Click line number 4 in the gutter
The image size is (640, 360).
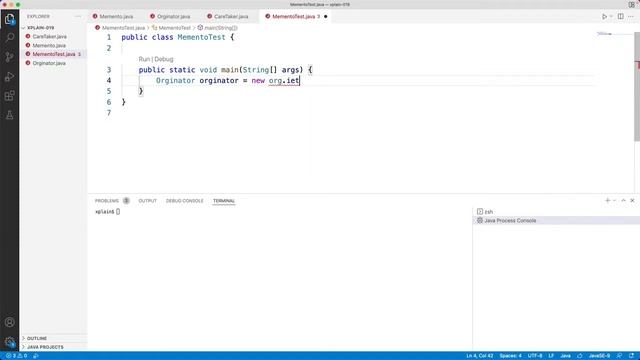point(109,80)
